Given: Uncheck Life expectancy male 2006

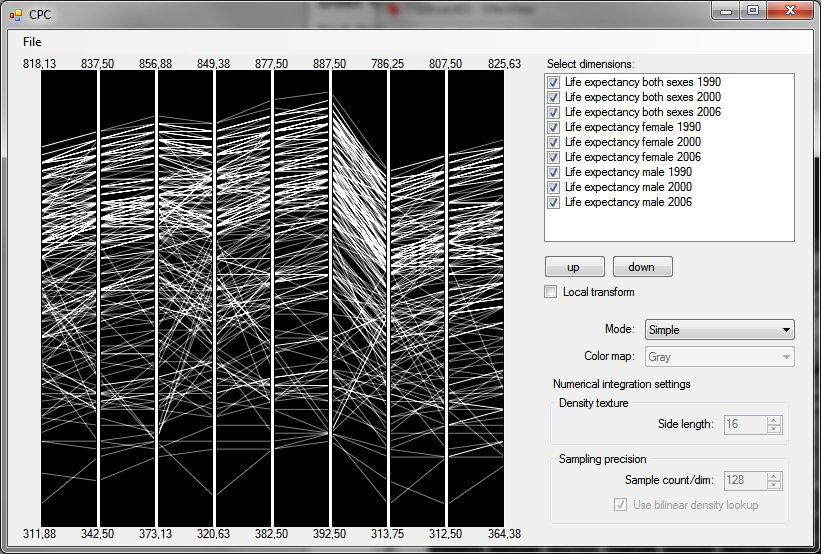Looking at the screenshot, I should coord(553,202).
